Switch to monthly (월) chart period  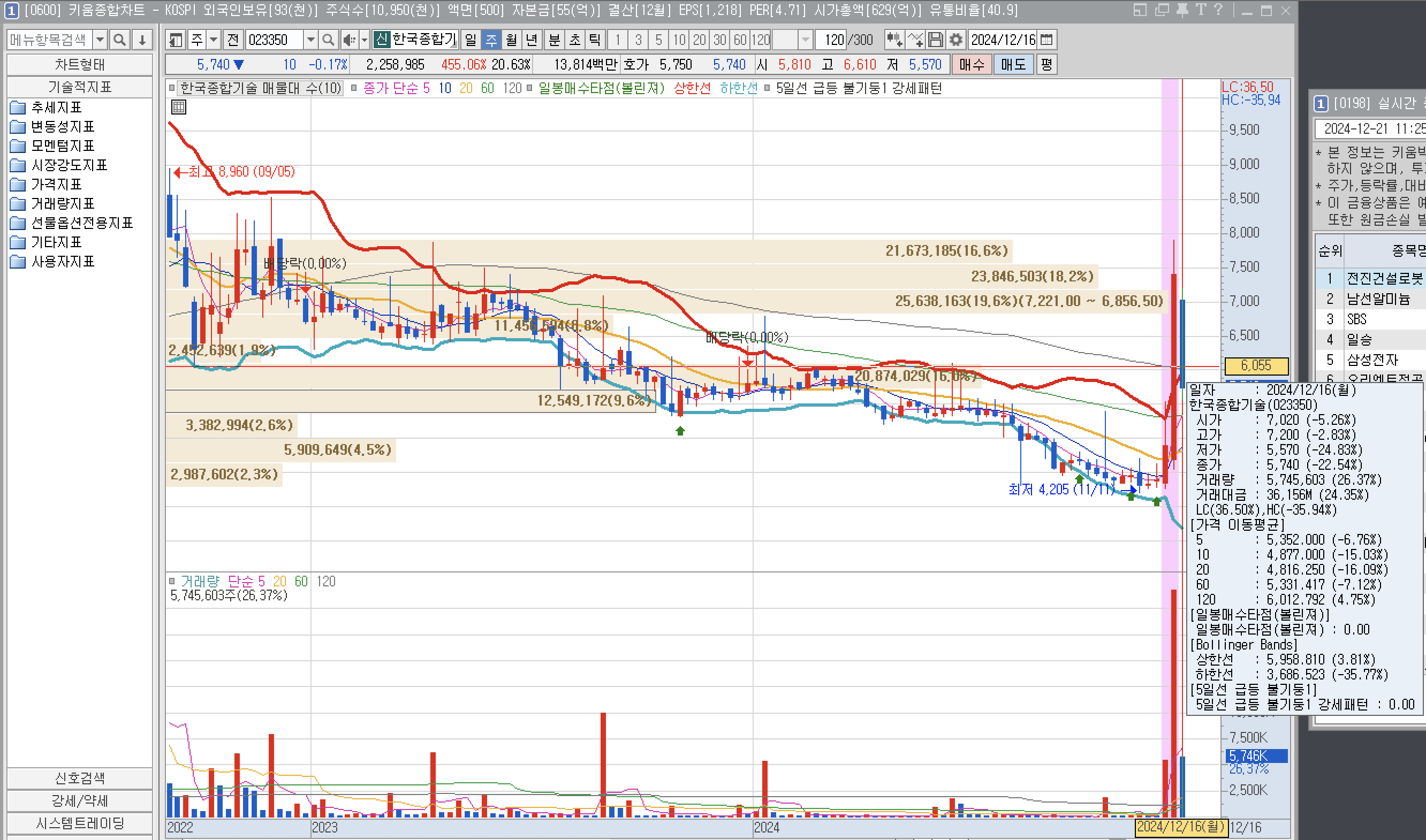click(511, 40)
